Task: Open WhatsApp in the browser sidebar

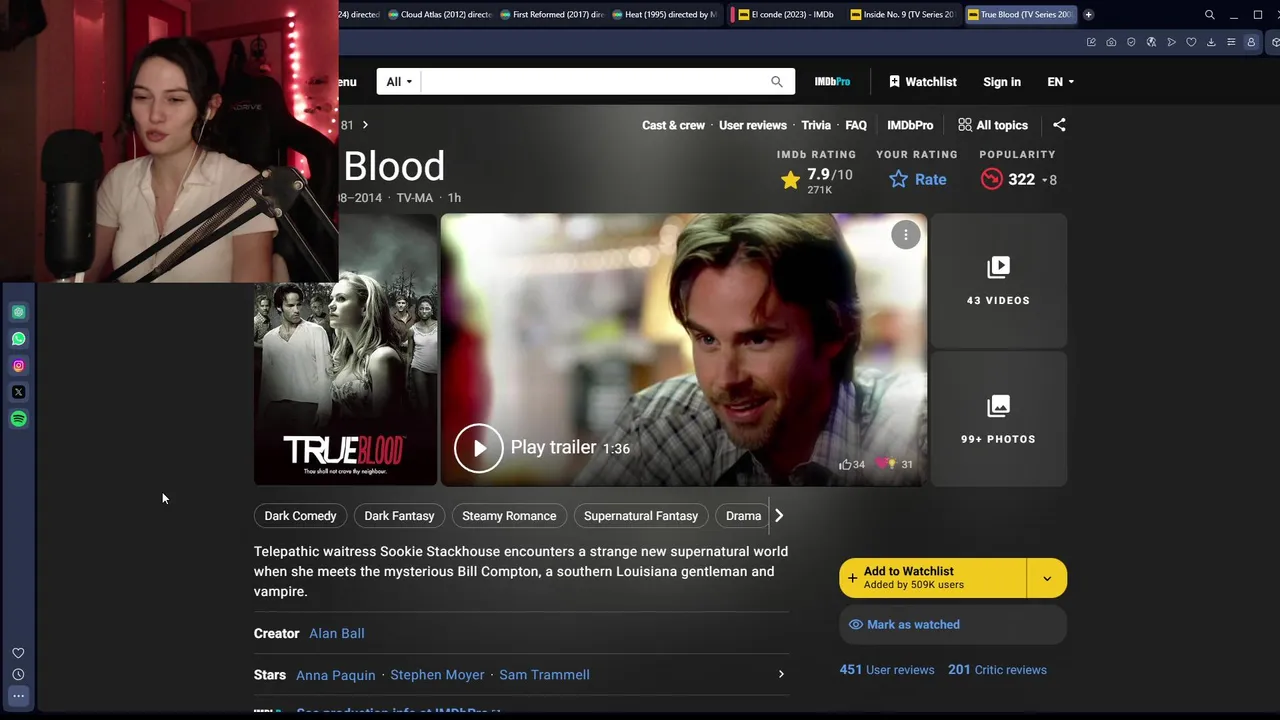Action: pyautogui.click(x=18, y=339)
